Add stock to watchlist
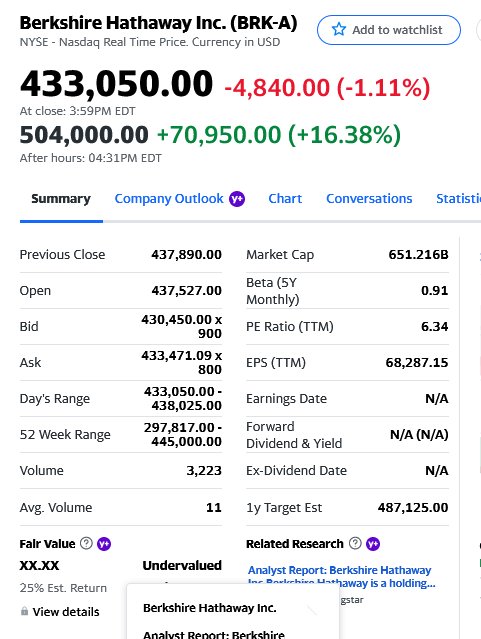 pyautogui.click(x=389, y=30)
